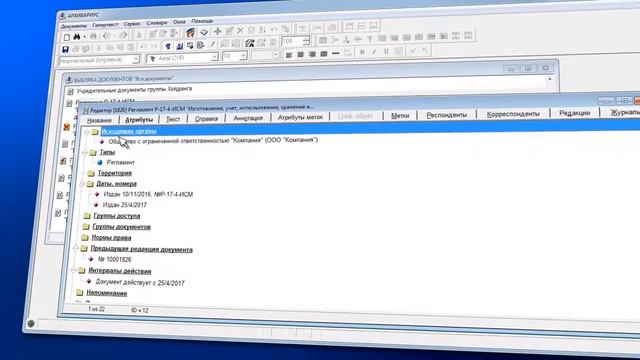Collapse the Исходящие органы tree node
The image size is (640, 360).
87,132
